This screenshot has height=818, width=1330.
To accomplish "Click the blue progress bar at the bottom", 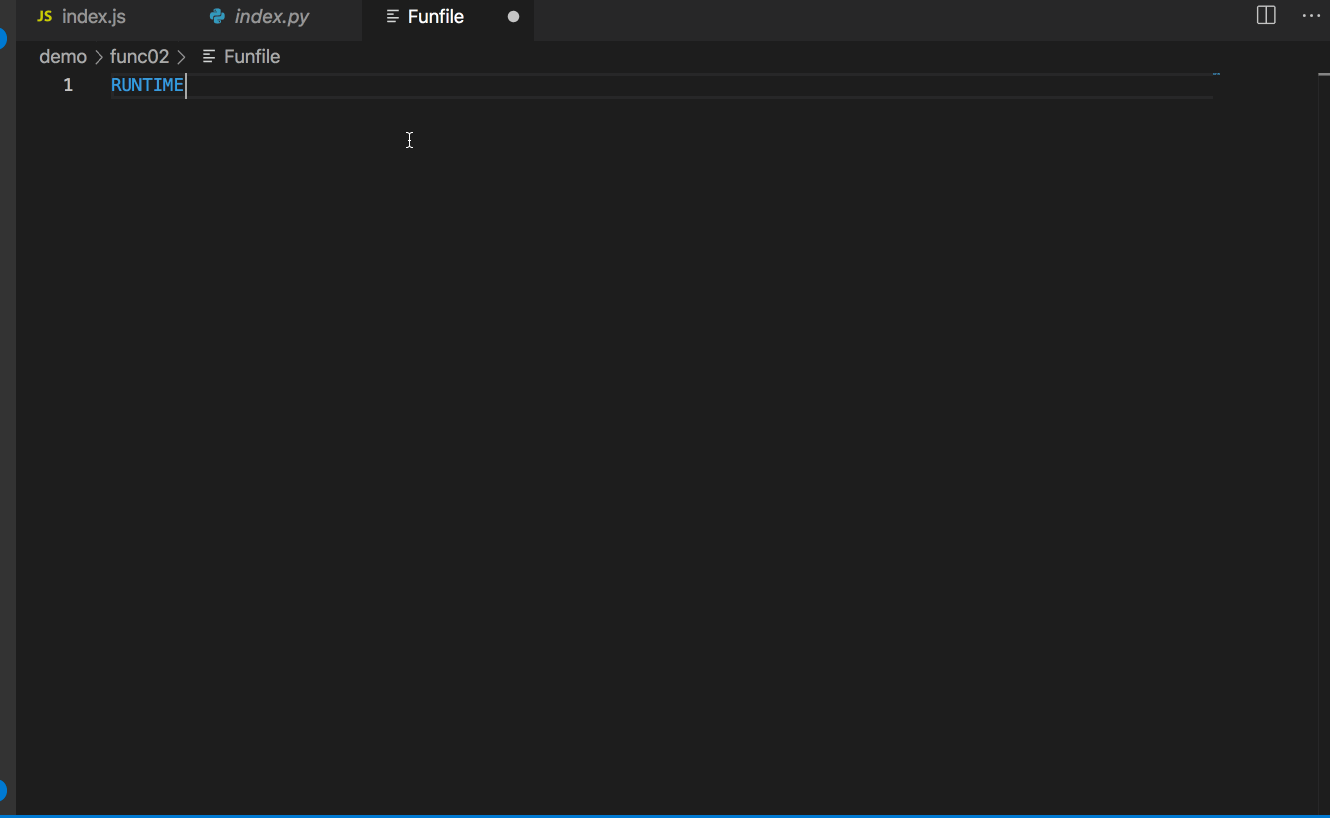I will click(665, 817).
